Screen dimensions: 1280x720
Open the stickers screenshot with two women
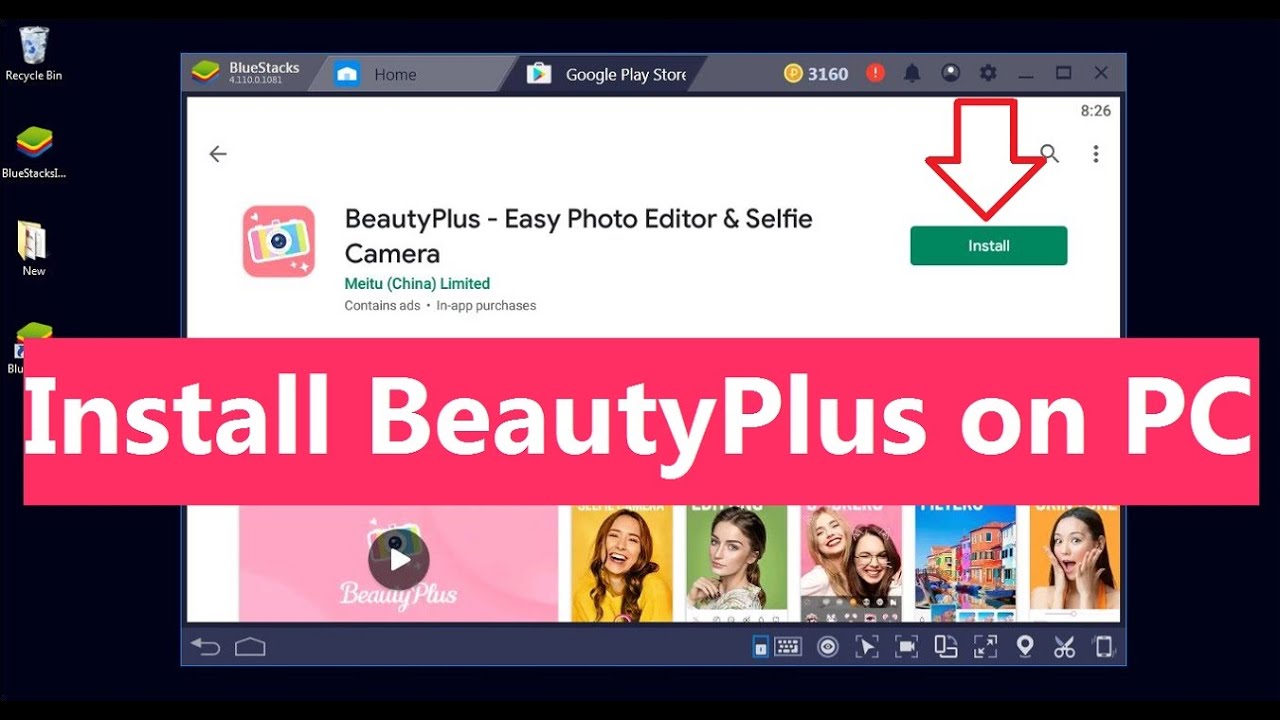coord(852,563)
